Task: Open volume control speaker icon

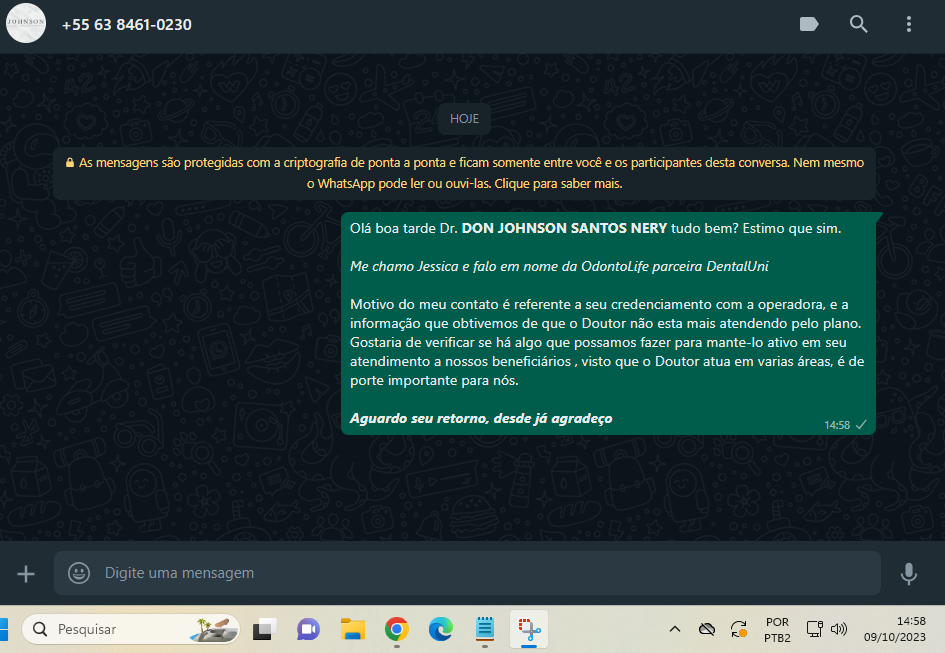Action: point(838,629)
